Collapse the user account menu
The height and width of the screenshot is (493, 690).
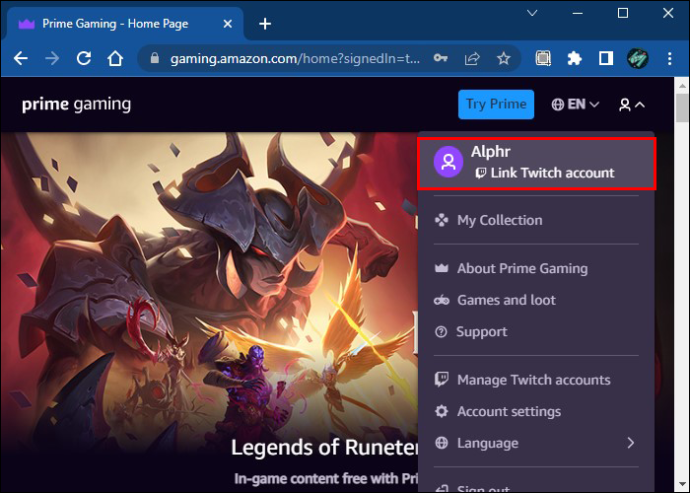(x=632, y=105)
